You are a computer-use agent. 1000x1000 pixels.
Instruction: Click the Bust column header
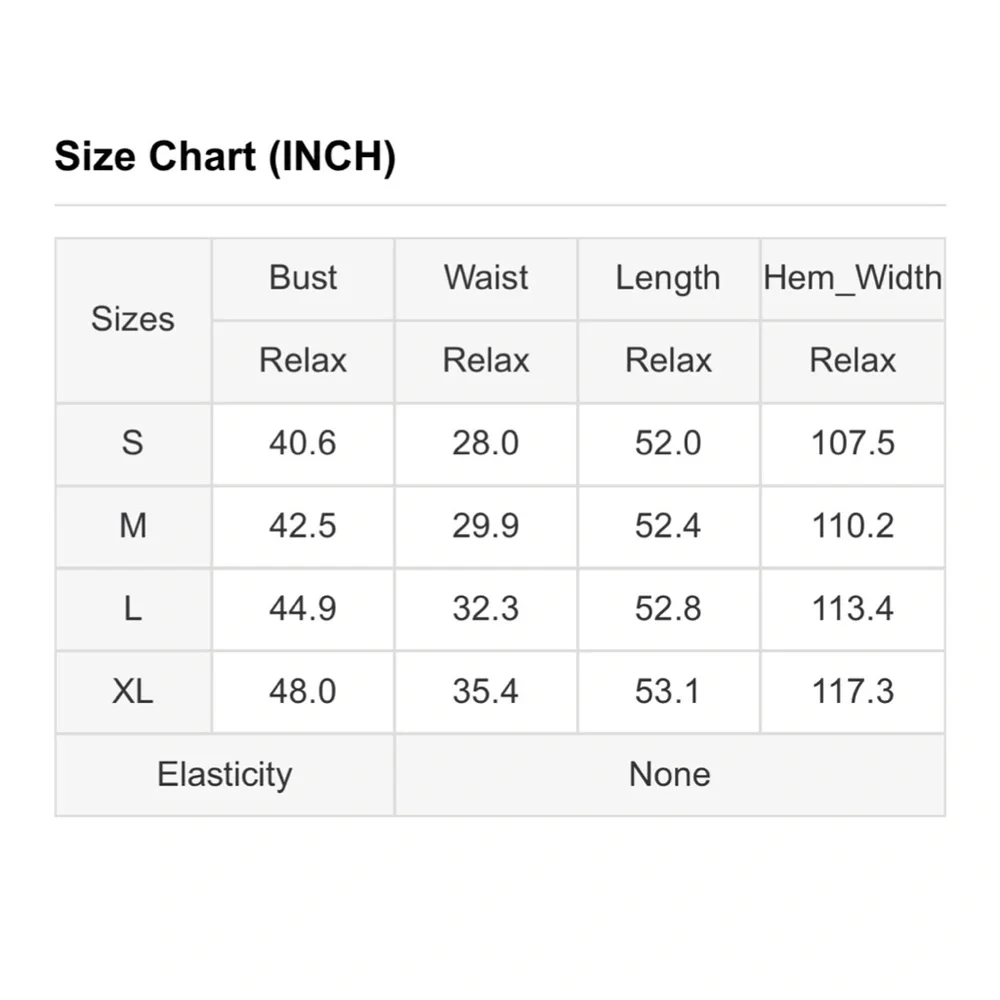click(x=303, y=278)
